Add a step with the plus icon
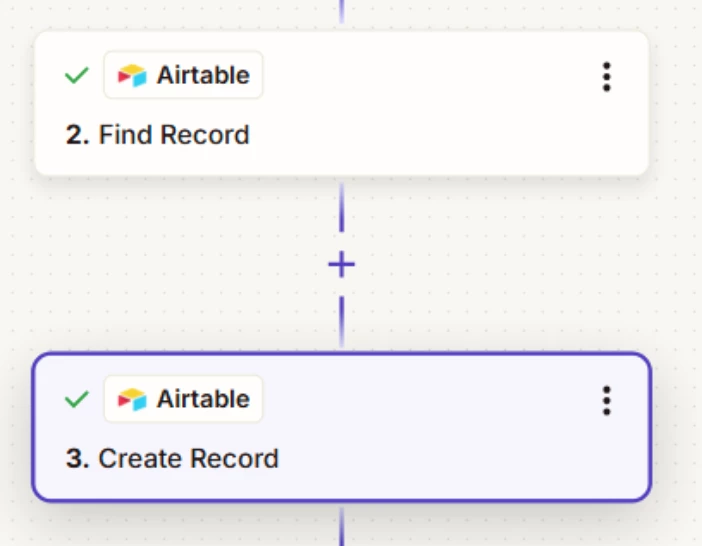The image size is (702, 546). point(342,264)
